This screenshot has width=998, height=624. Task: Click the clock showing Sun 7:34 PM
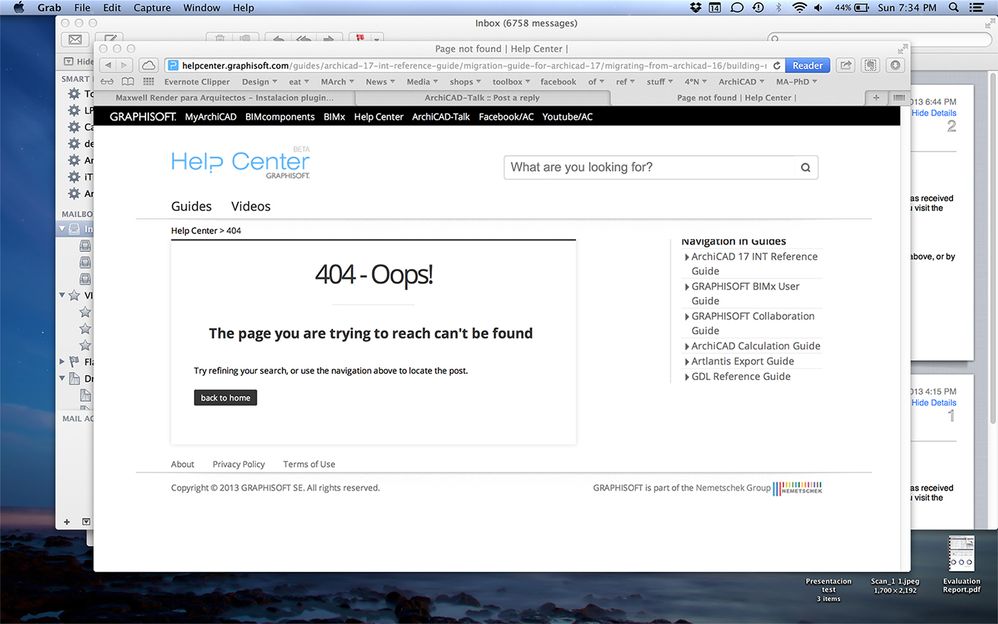[x=907, y=8]
